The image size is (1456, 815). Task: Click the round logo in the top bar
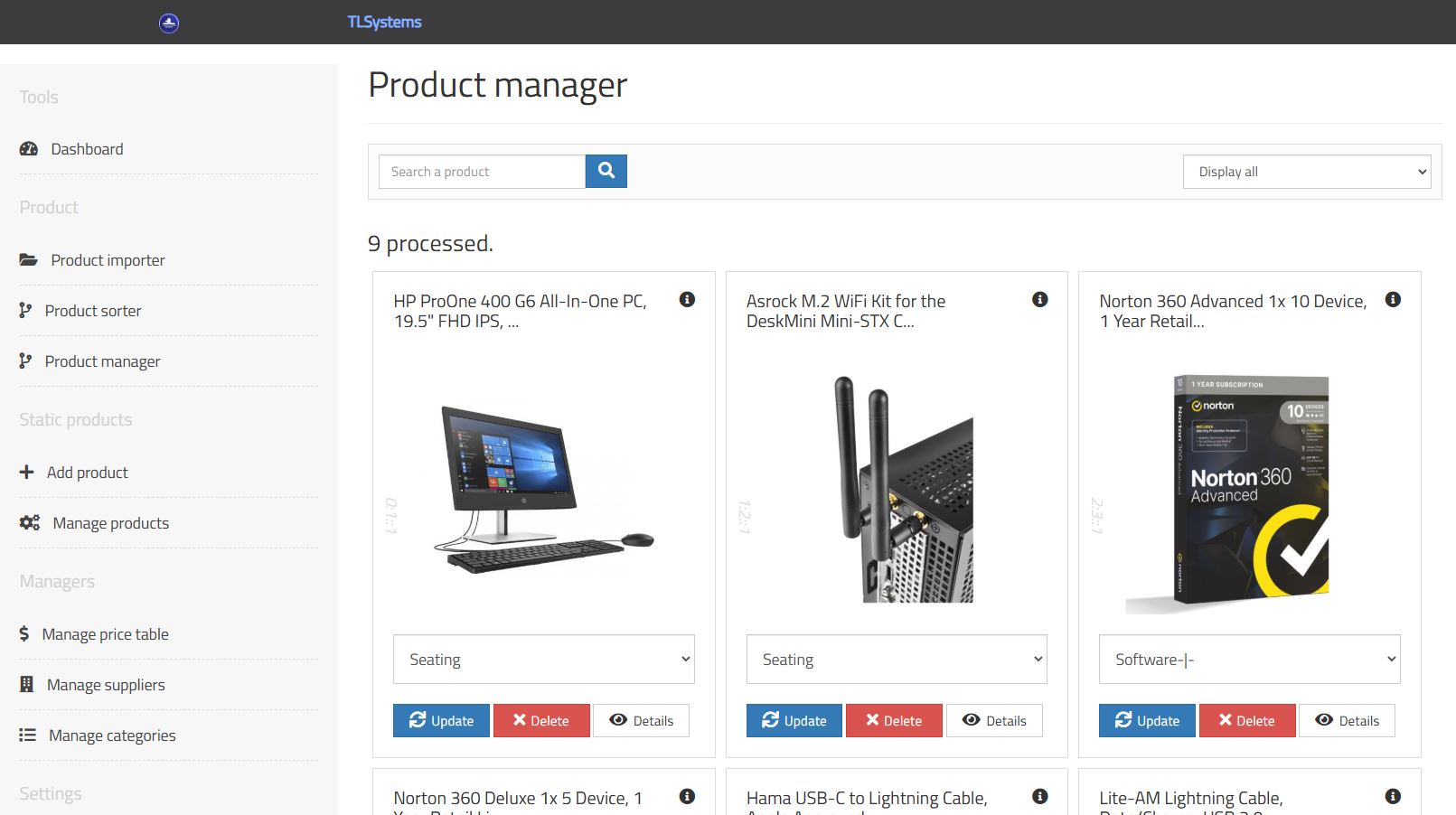click(169, 23)
